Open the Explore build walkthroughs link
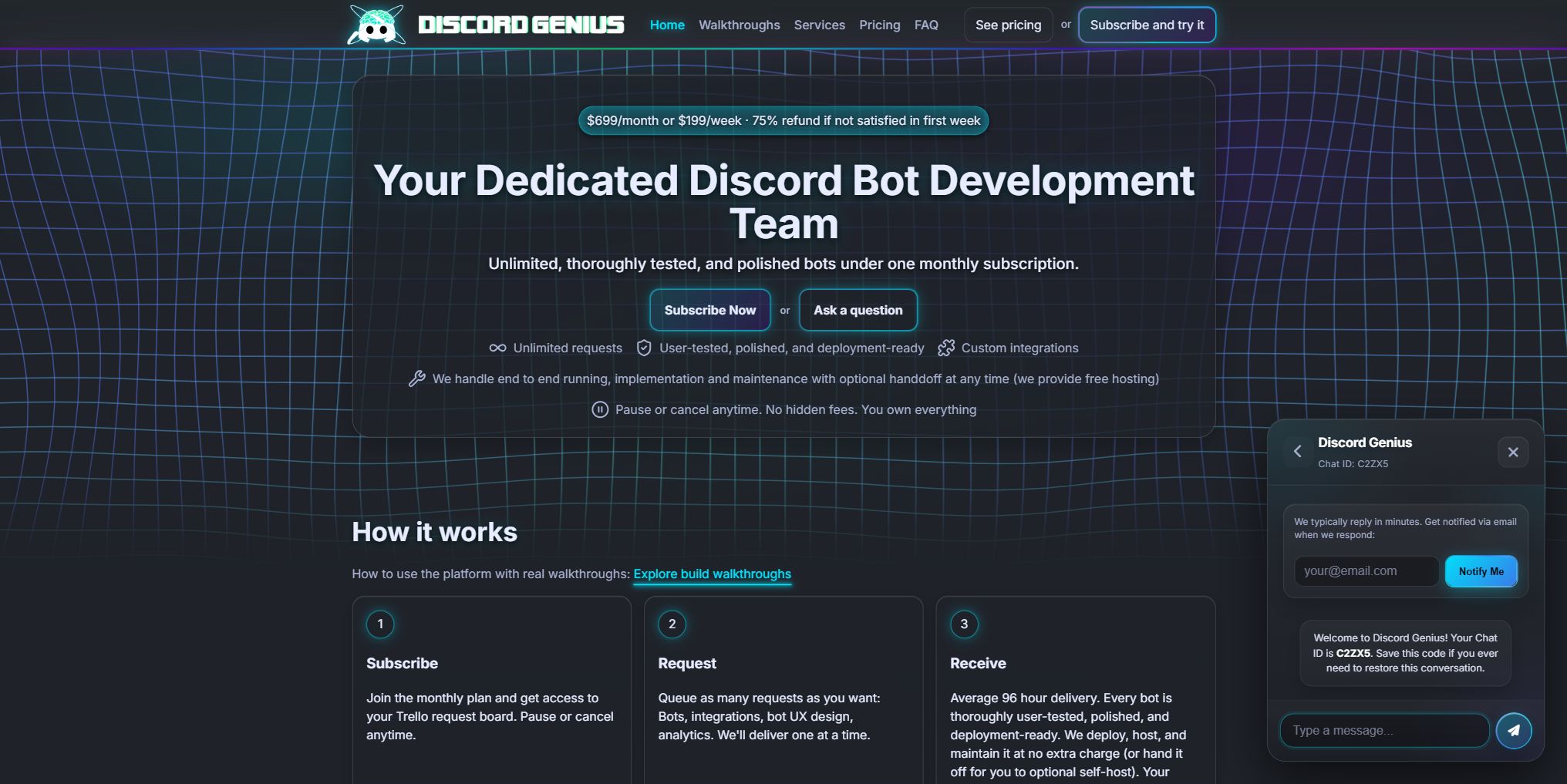The image size is (1567, 784). [x=712, y=574]
